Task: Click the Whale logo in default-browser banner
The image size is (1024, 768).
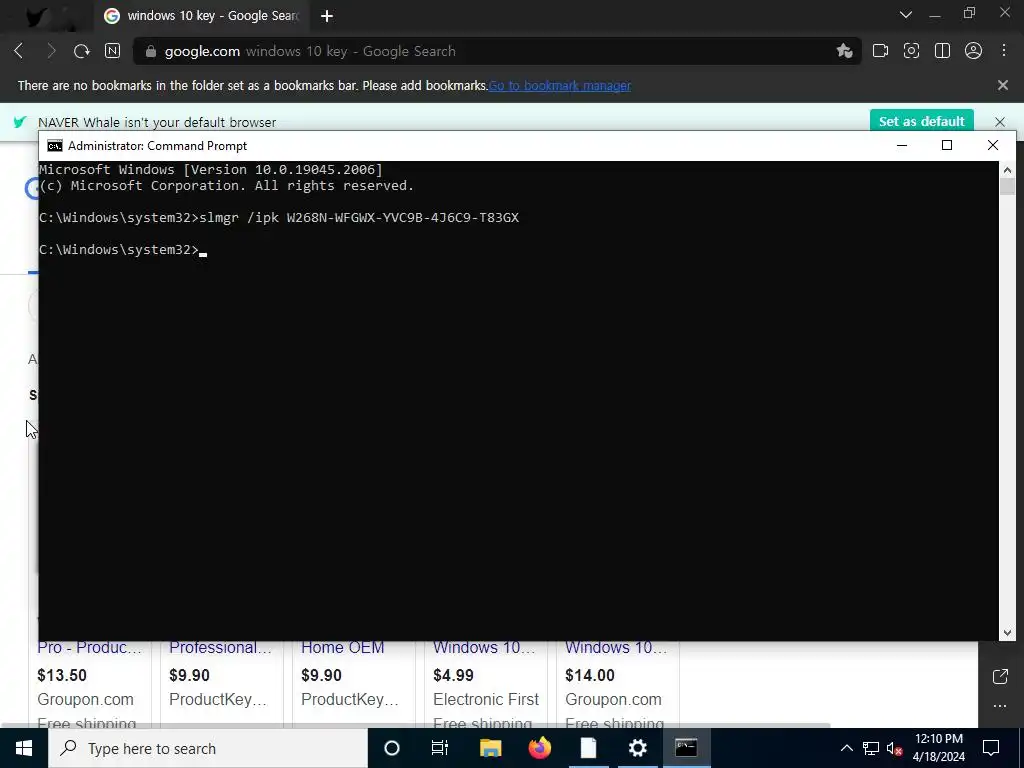Action: coord(20,122)
